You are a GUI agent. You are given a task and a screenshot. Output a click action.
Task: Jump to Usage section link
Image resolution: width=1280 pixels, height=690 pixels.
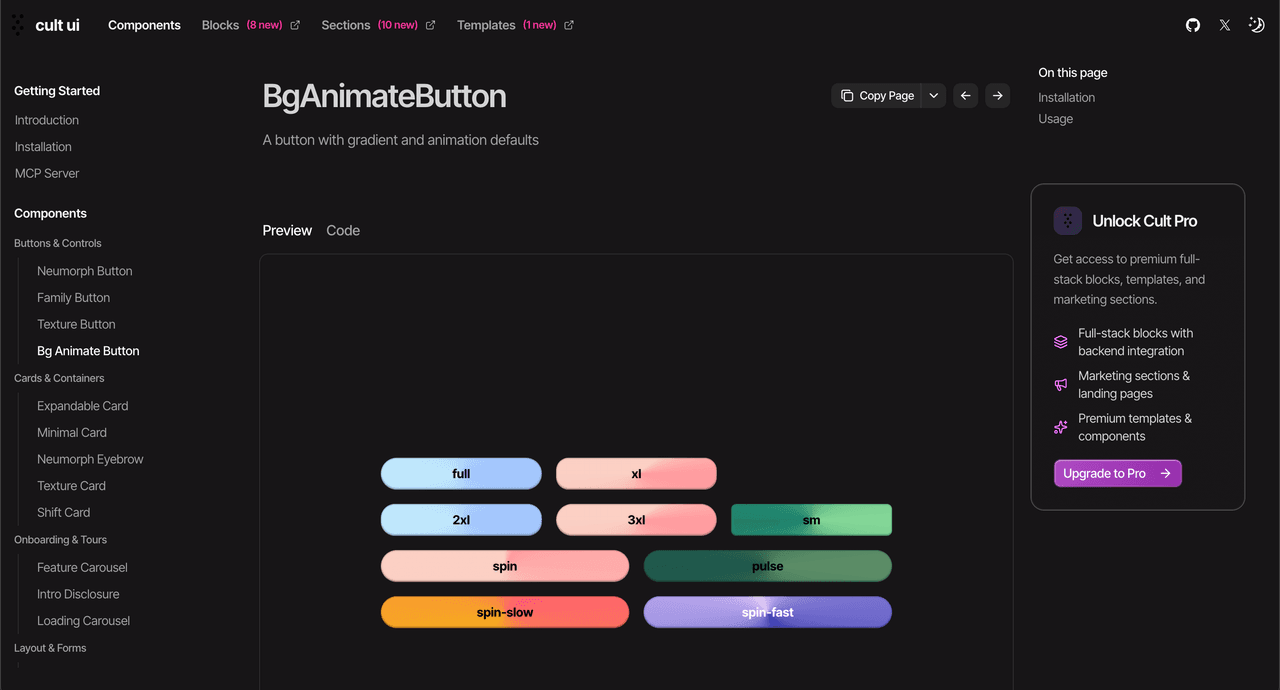[1055, 119]
